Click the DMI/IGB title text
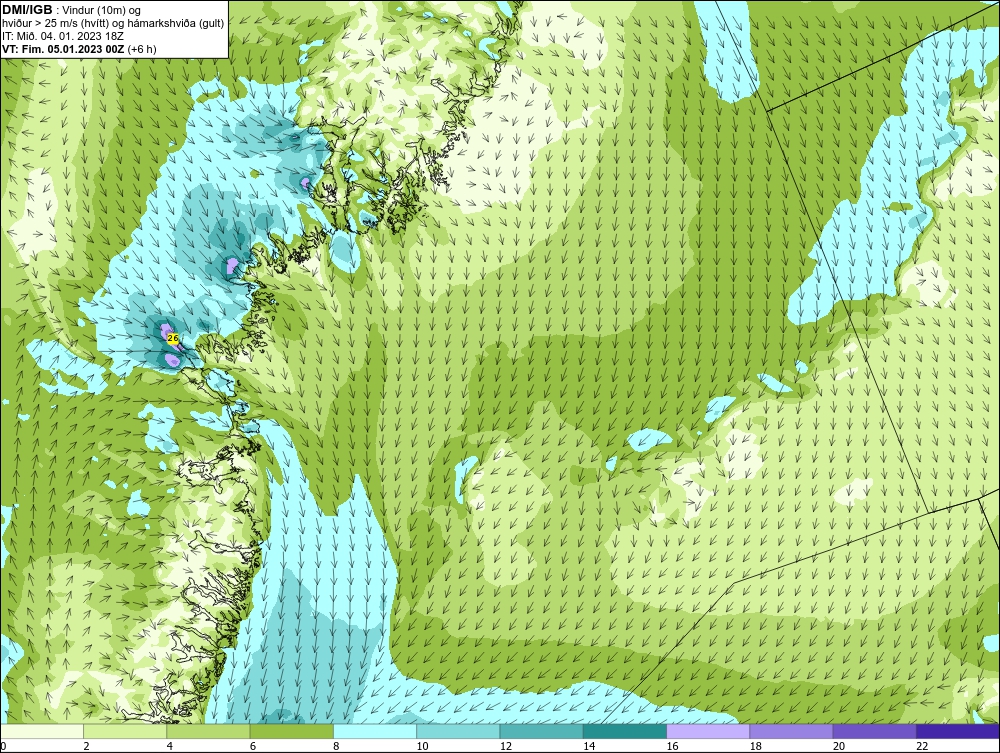Viewport: 1000px width, 753px height. tap(27, 10)
